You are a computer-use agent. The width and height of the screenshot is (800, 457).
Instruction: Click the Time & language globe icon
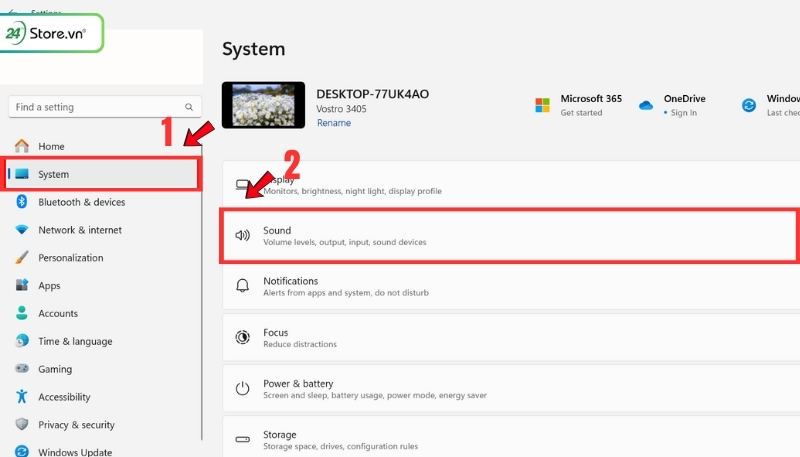pyautogui.click(x=22, y=340)
